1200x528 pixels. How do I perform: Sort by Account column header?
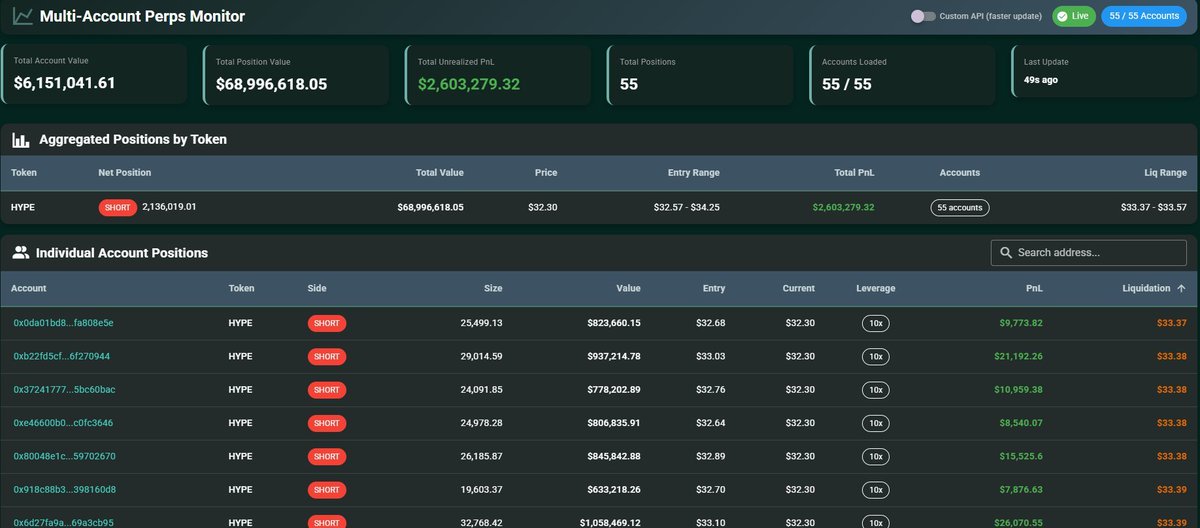29,289
